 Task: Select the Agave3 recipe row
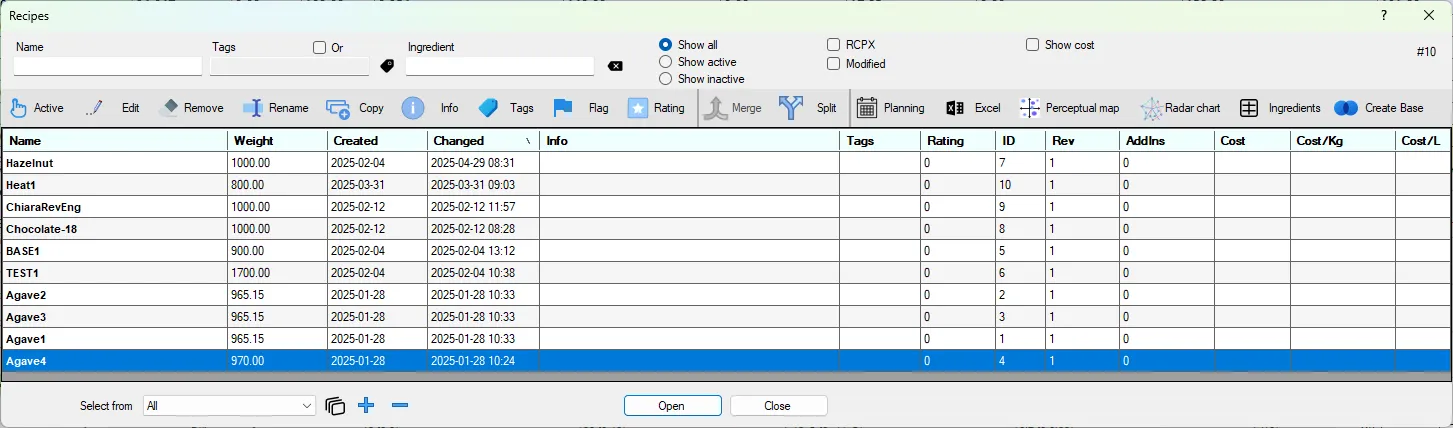tap(726, 317)
